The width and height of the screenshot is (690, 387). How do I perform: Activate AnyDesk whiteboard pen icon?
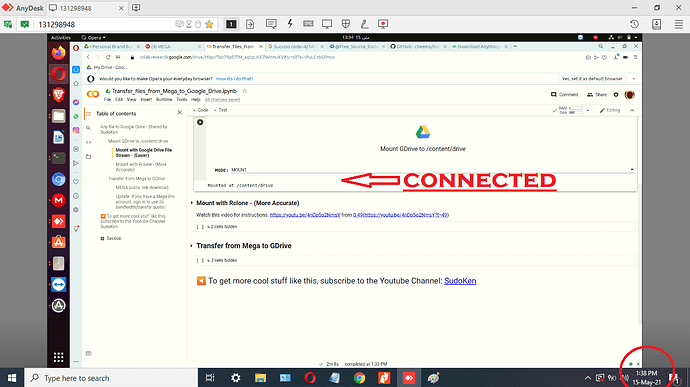coord(364,24)
